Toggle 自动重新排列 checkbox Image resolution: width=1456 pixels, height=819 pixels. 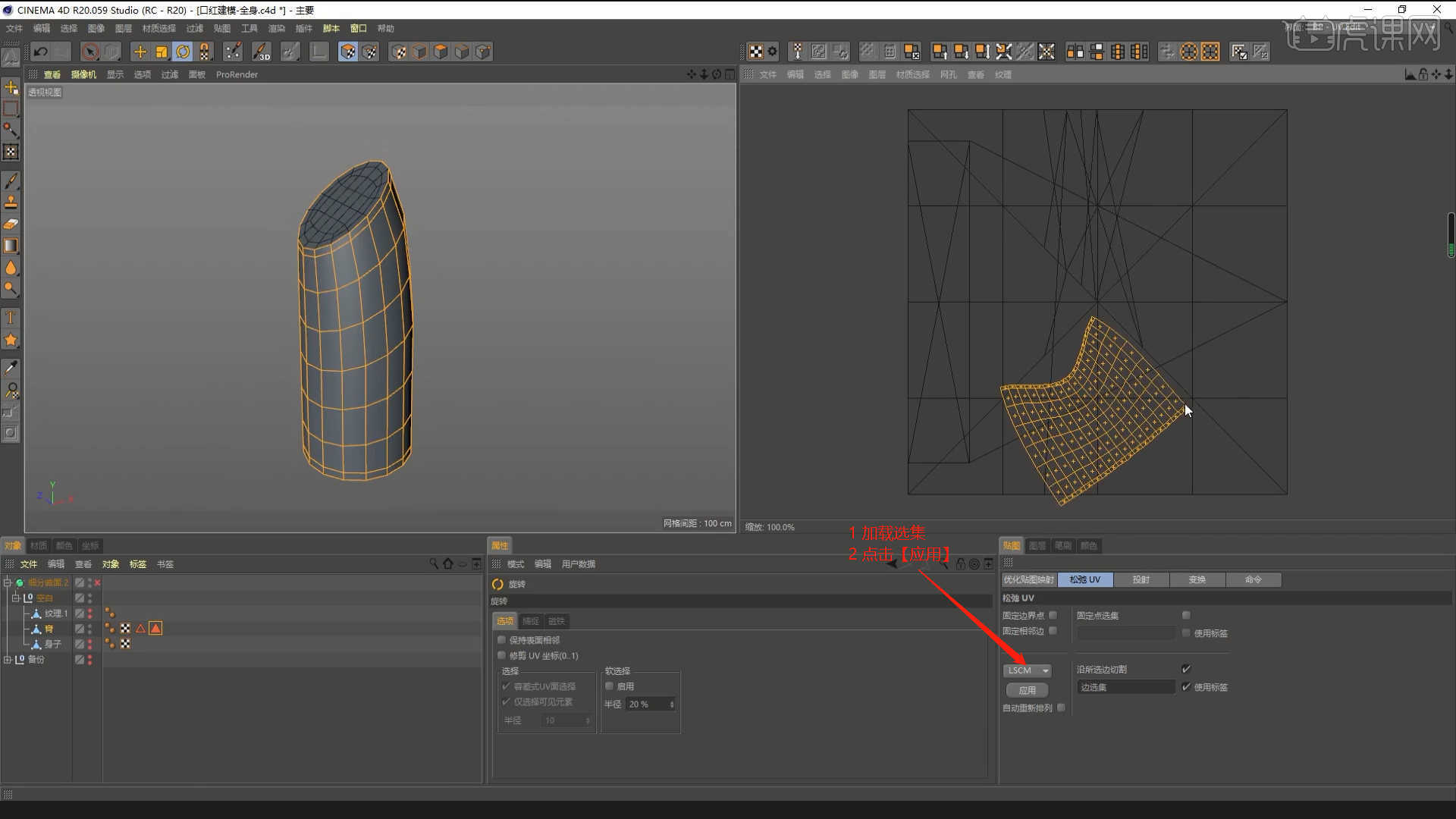(1061, 708)
